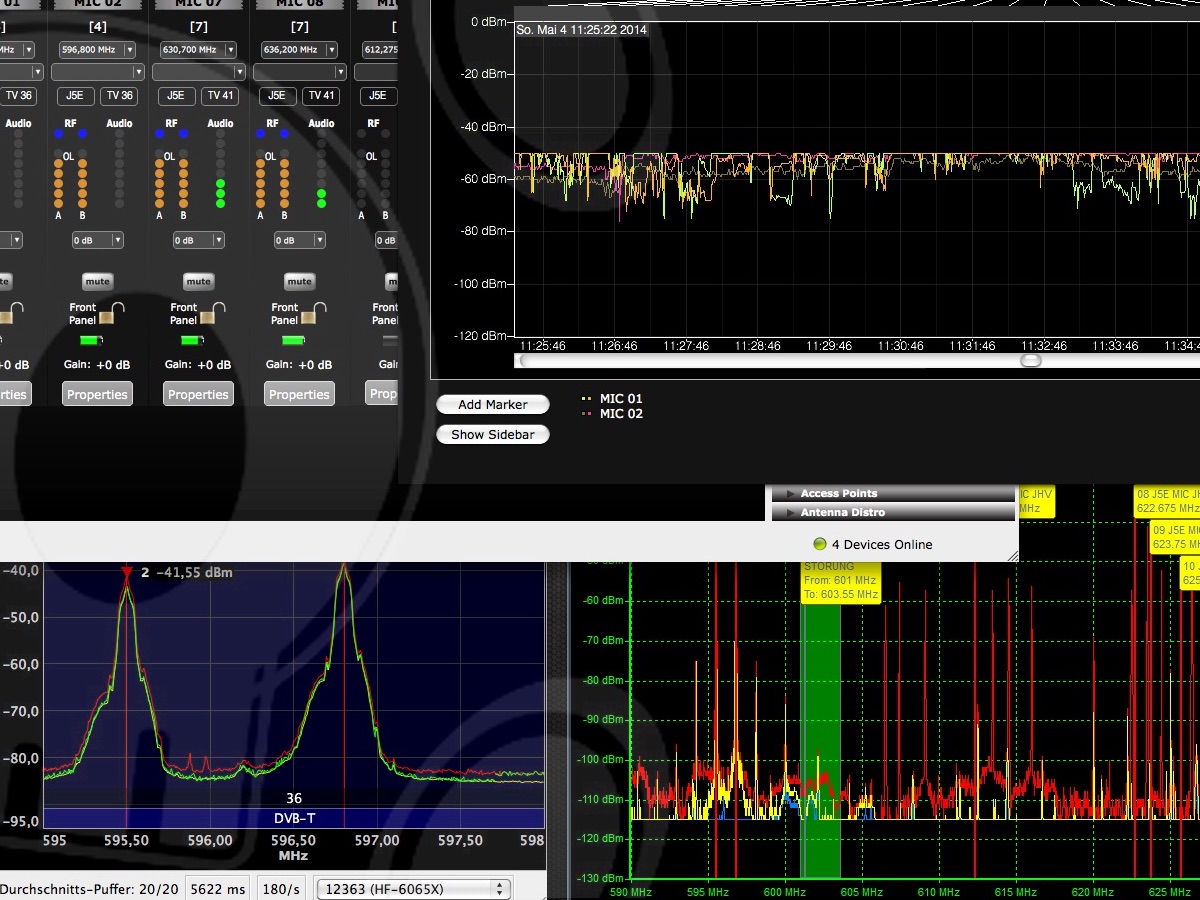Open the blank dropdown under MIC 07 frequency

(199, 72)
